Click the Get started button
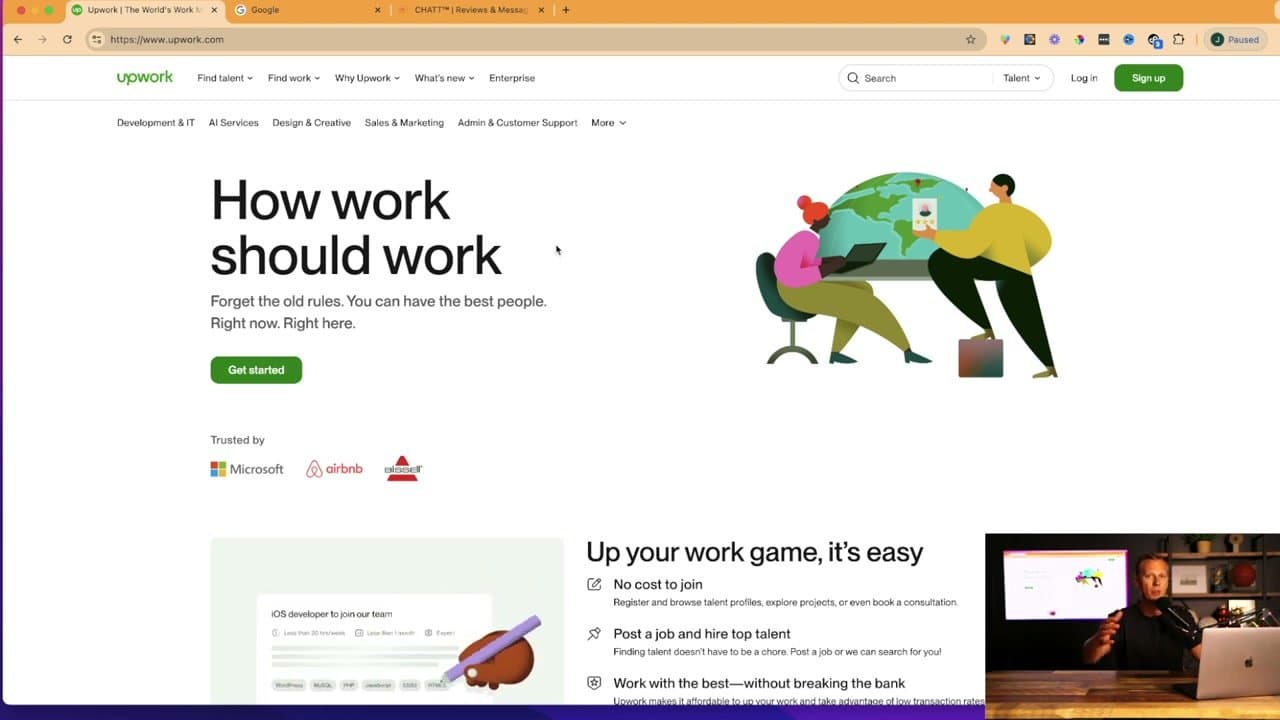This screenshot has width=1280, height=720. [x=256, y=369]
